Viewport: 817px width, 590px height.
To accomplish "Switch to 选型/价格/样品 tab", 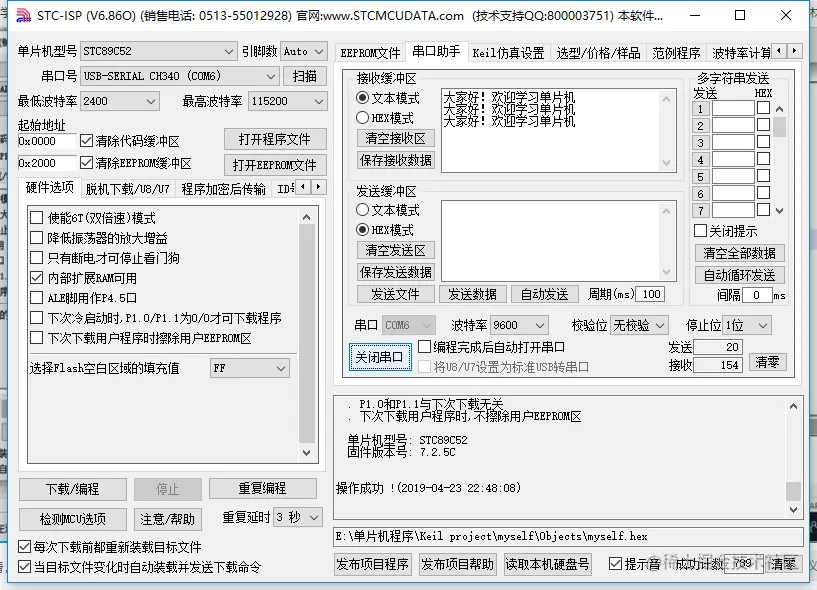I will tap(598, 53).
